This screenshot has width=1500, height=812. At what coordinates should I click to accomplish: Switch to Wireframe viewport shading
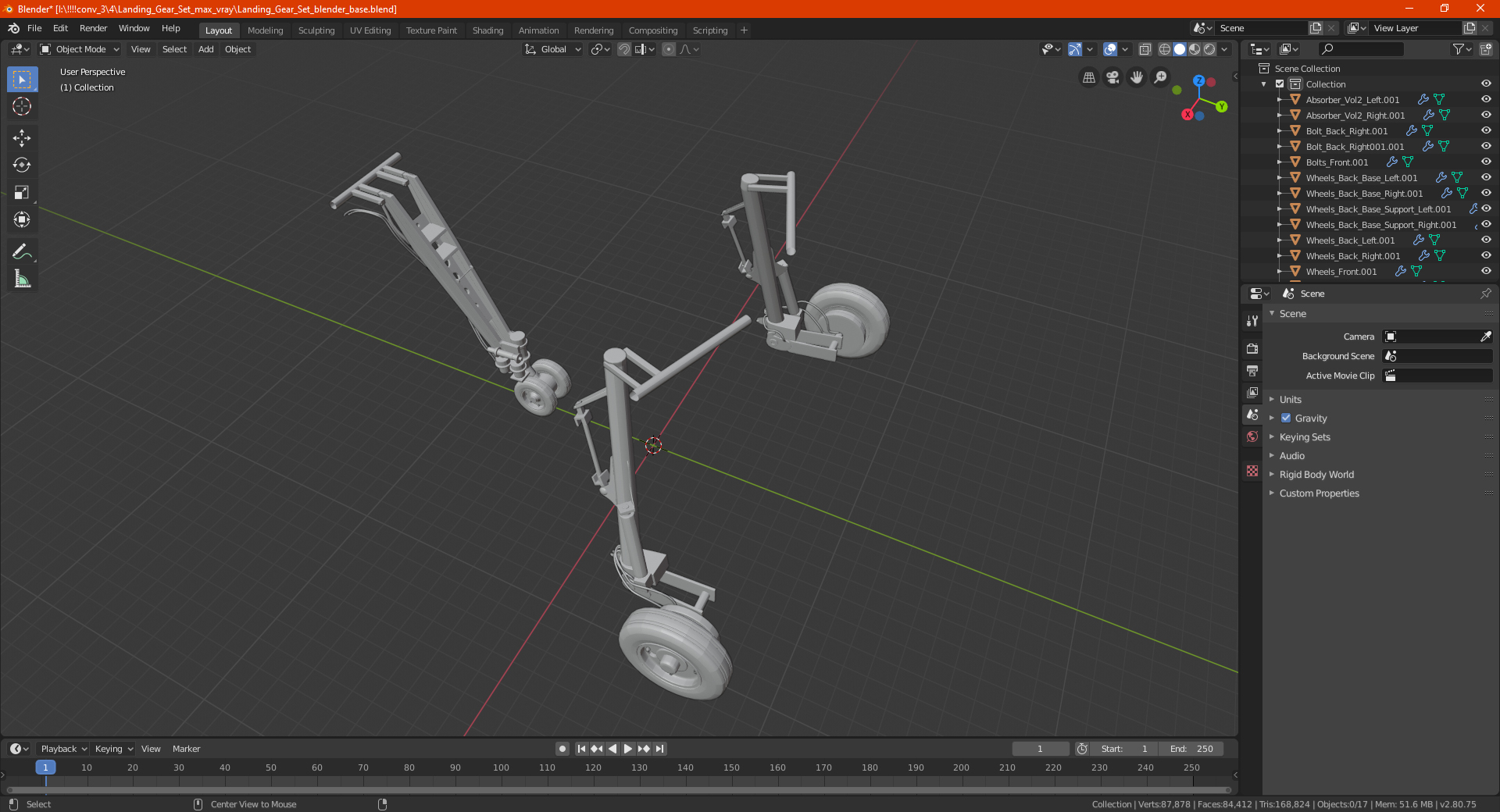[1164, 49]
